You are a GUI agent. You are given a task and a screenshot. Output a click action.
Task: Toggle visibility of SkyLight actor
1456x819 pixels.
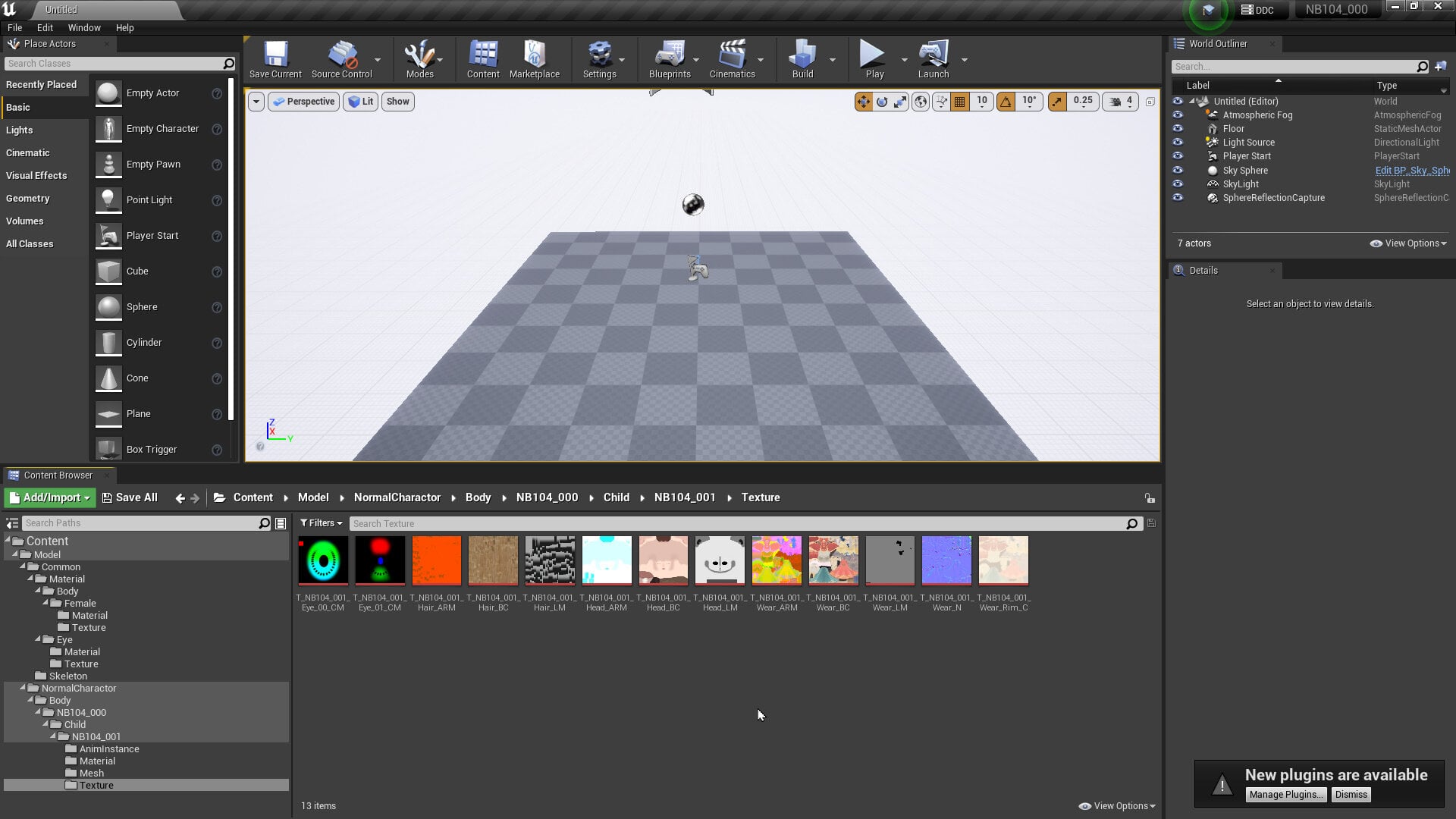(1178, 184)
